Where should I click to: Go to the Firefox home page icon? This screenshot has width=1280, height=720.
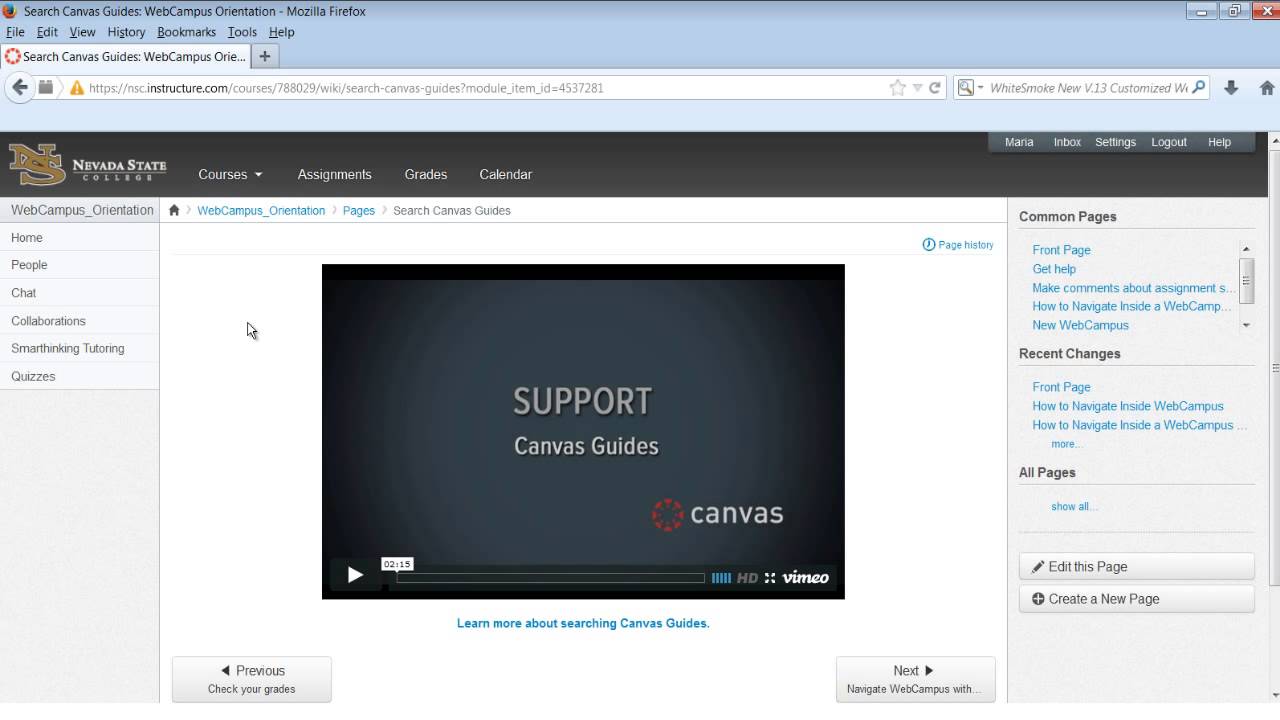pyautogui.click(x=1267, y=88)
